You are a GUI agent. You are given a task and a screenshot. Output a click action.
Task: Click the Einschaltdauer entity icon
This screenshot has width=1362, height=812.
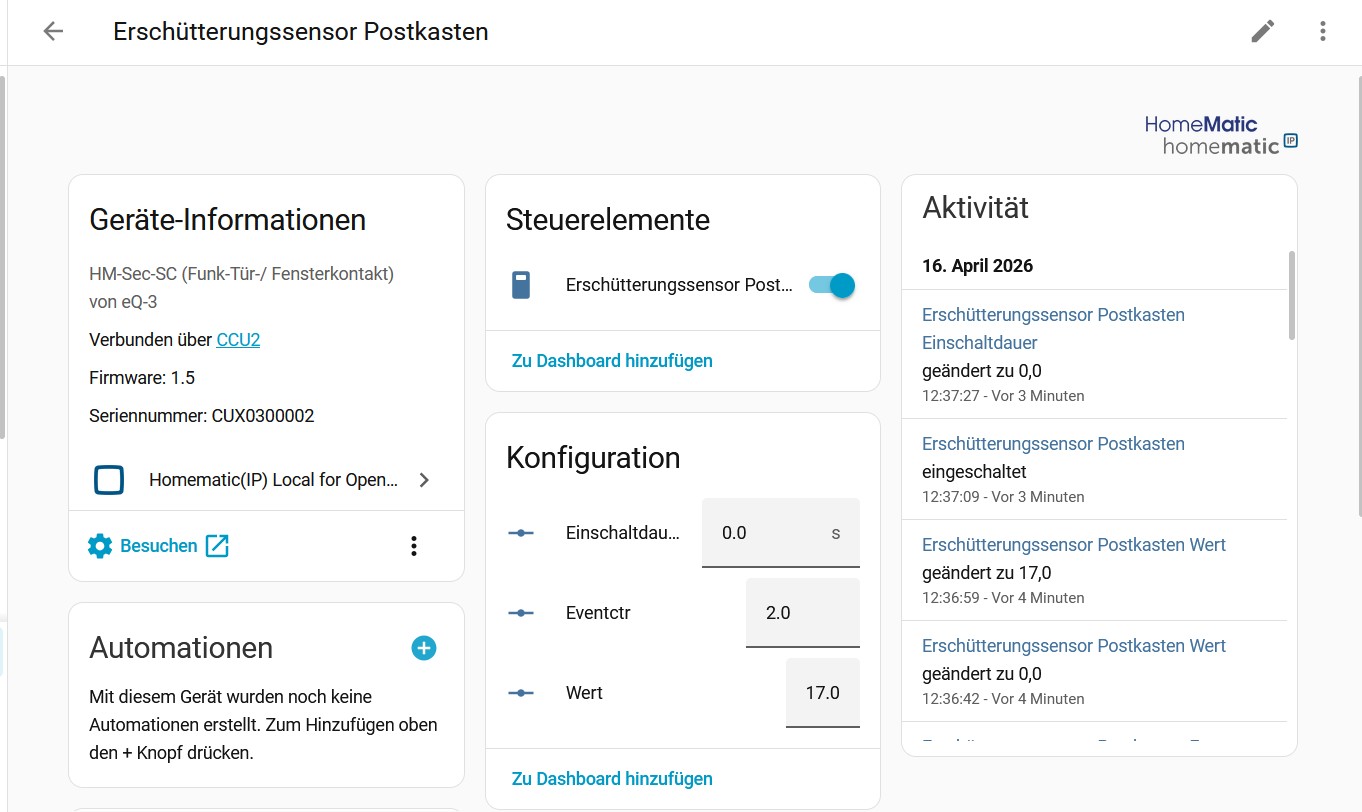[x=521, y=533]
